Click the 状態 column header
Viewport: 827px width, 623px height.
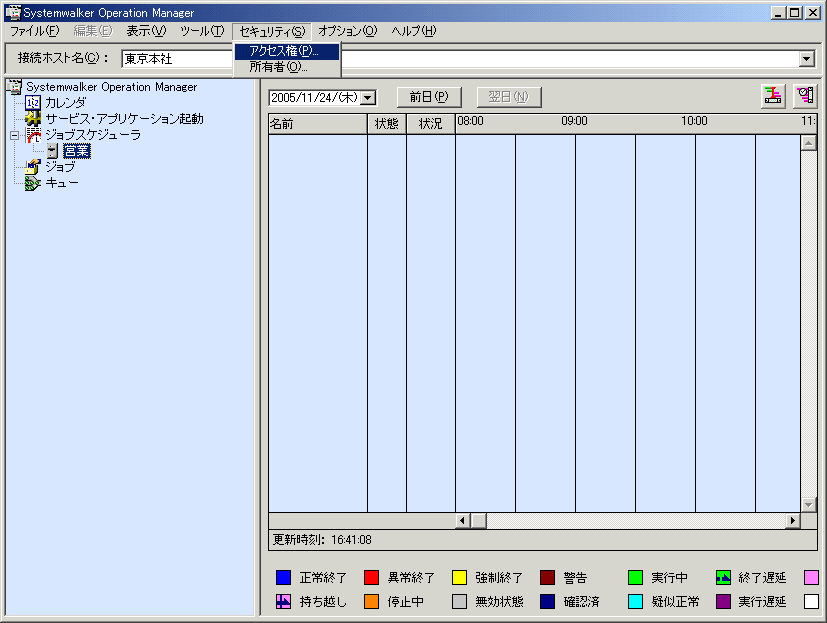(387, 124)
